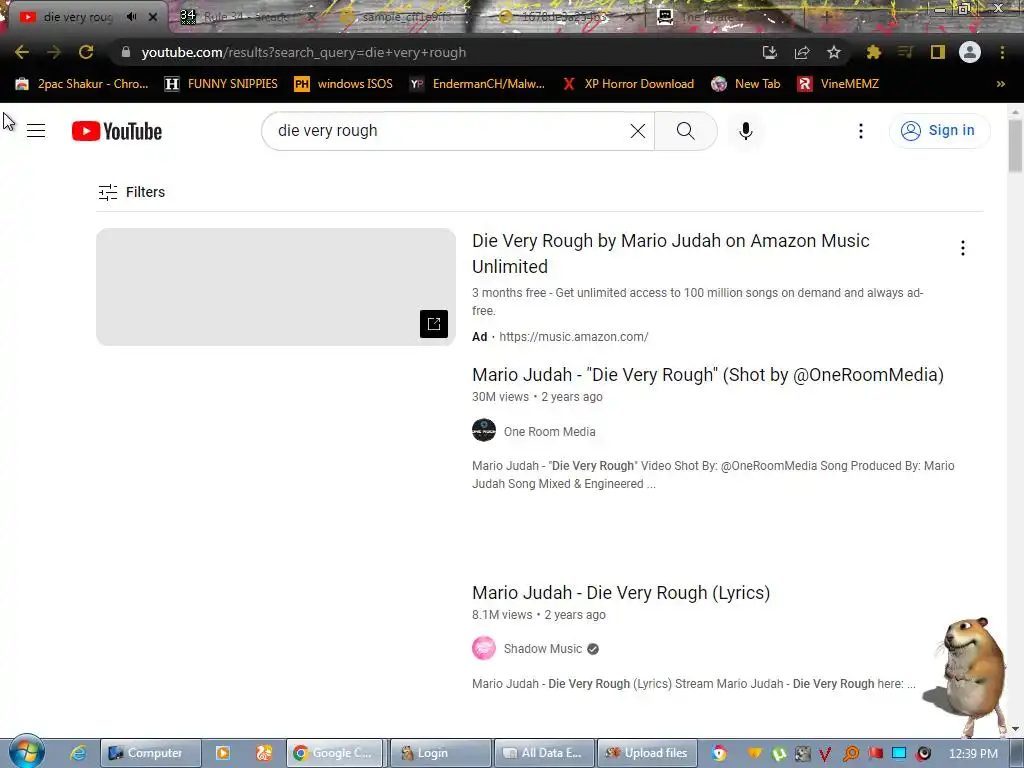The width and height of the screenshot is (1024, 768).
Task: Open the YouTube hamburger guide menu
Action: 36,131
